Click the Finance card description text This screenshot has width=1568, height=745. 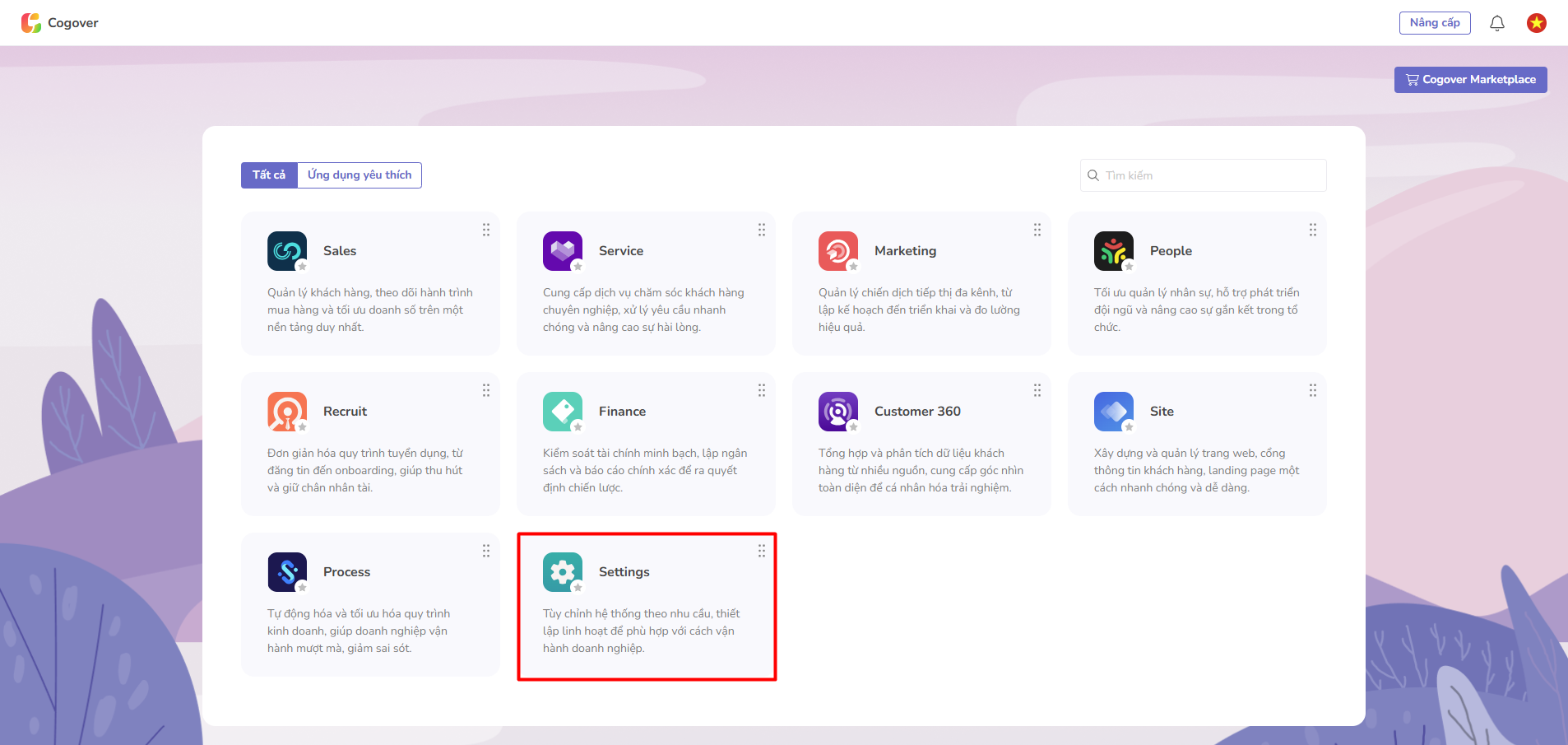645,470
